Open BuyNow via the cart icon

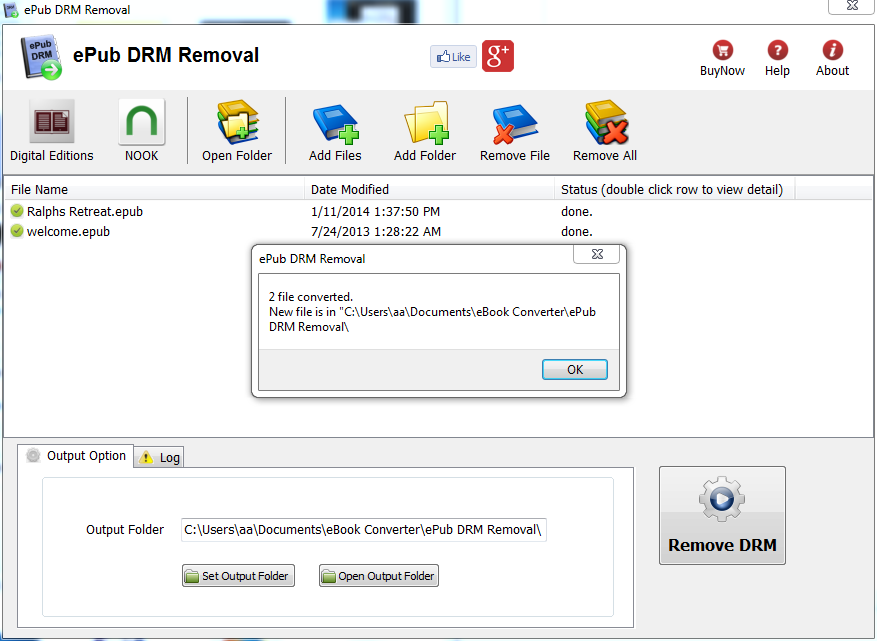[722, 50]
